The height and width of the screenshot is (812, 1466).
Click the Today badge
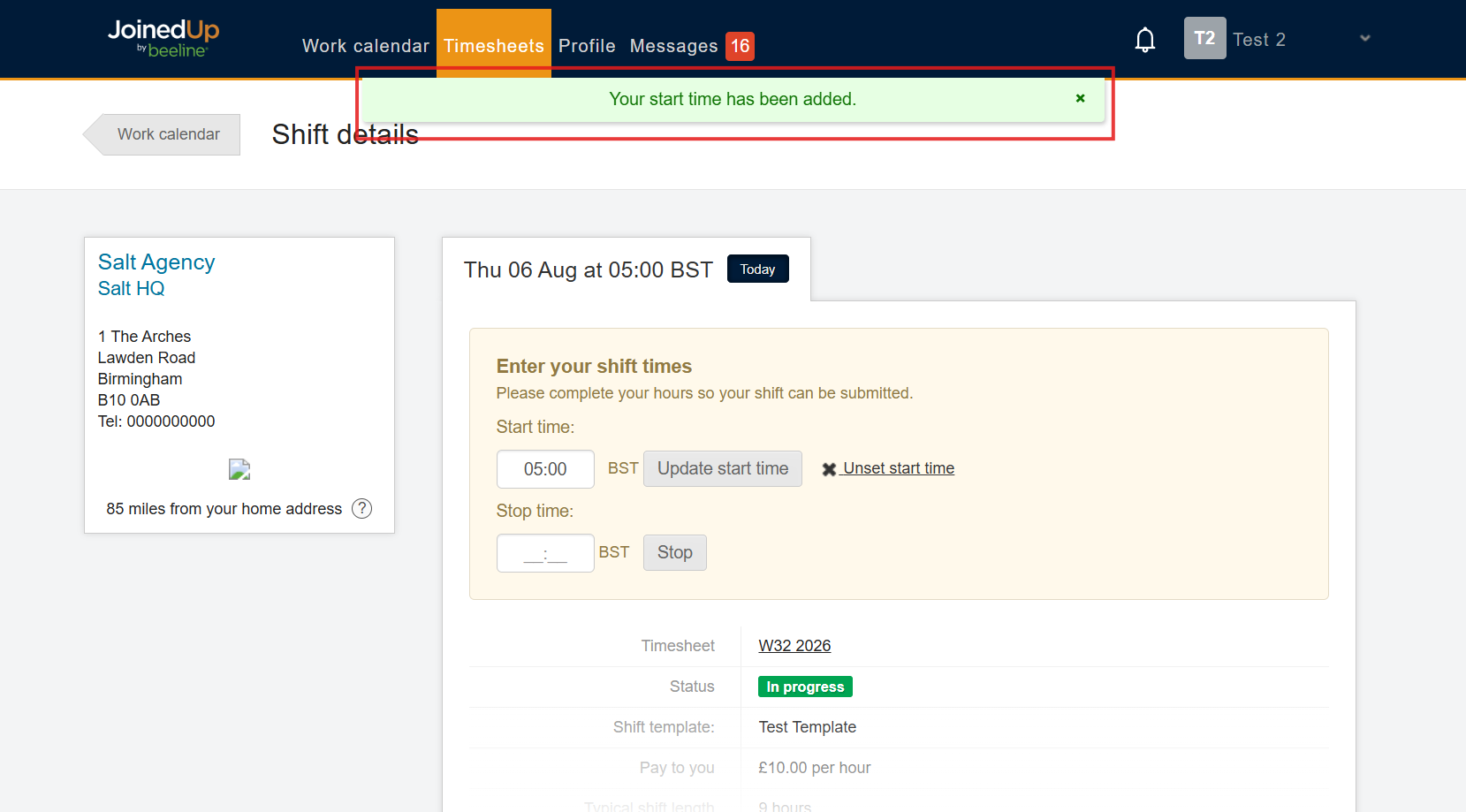point(757,269)
